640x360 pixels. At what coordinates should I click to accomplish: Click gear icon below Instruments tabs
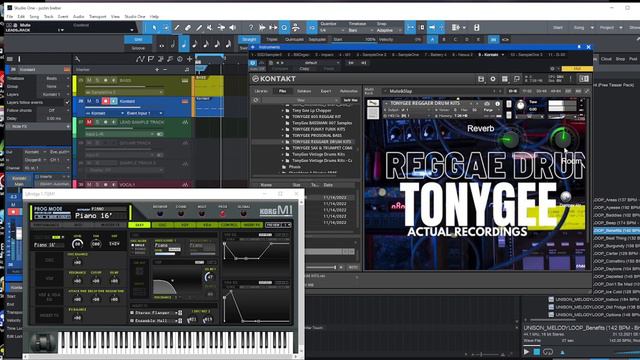pyautogui.click(x=552, y=69)
